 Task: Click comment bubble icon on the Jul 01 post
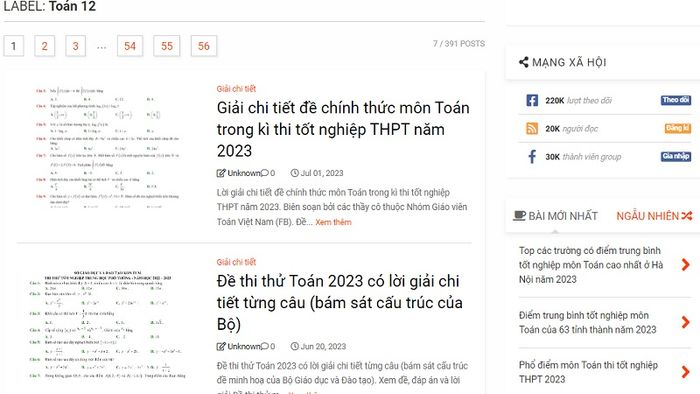(x=265, y=173)
